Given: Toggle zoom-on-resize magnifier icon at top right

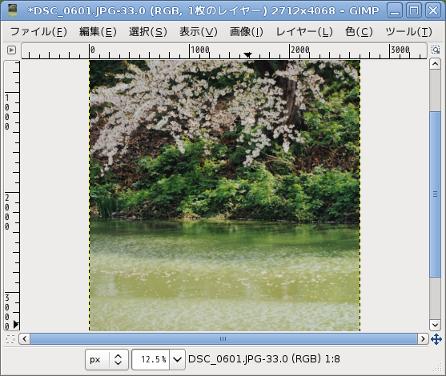Looking at the screenshot, I should [x=435, y=50].
